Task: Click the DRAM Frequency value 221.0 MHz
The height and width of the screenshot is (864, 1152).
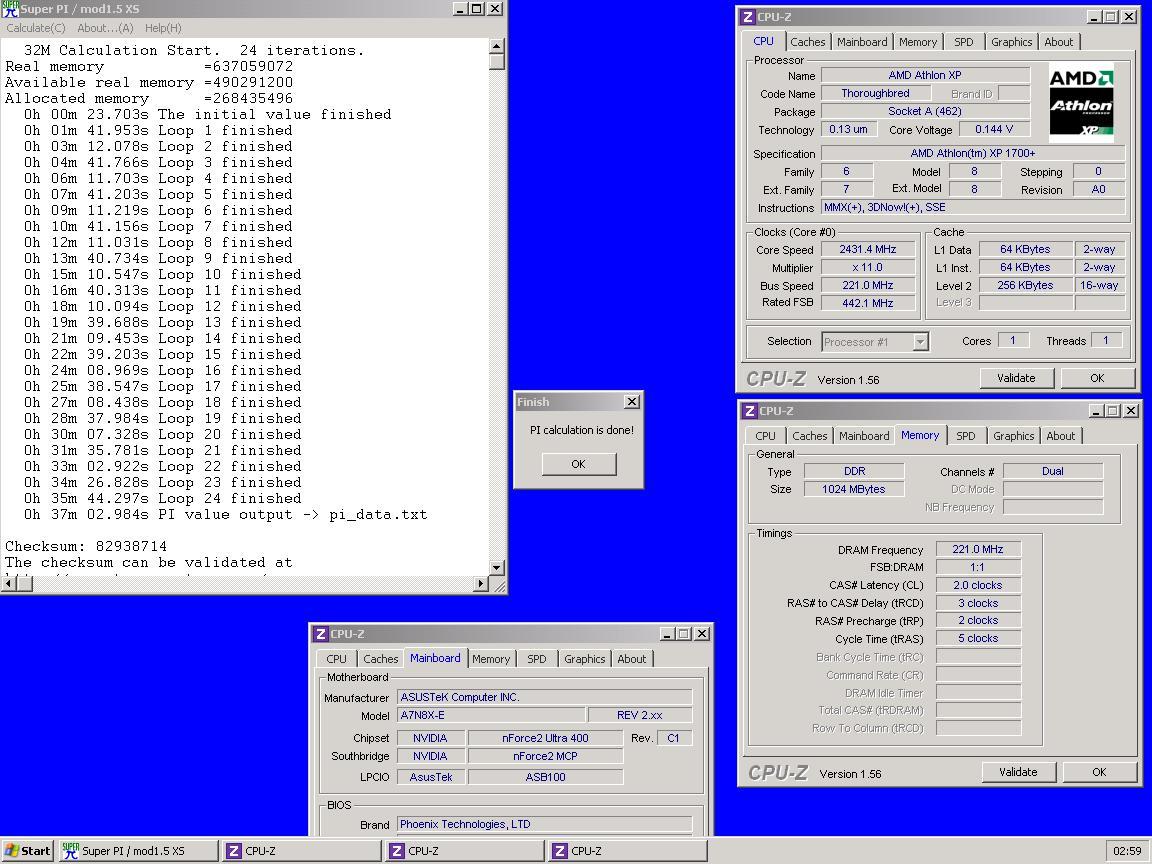Action: [977, 550]
